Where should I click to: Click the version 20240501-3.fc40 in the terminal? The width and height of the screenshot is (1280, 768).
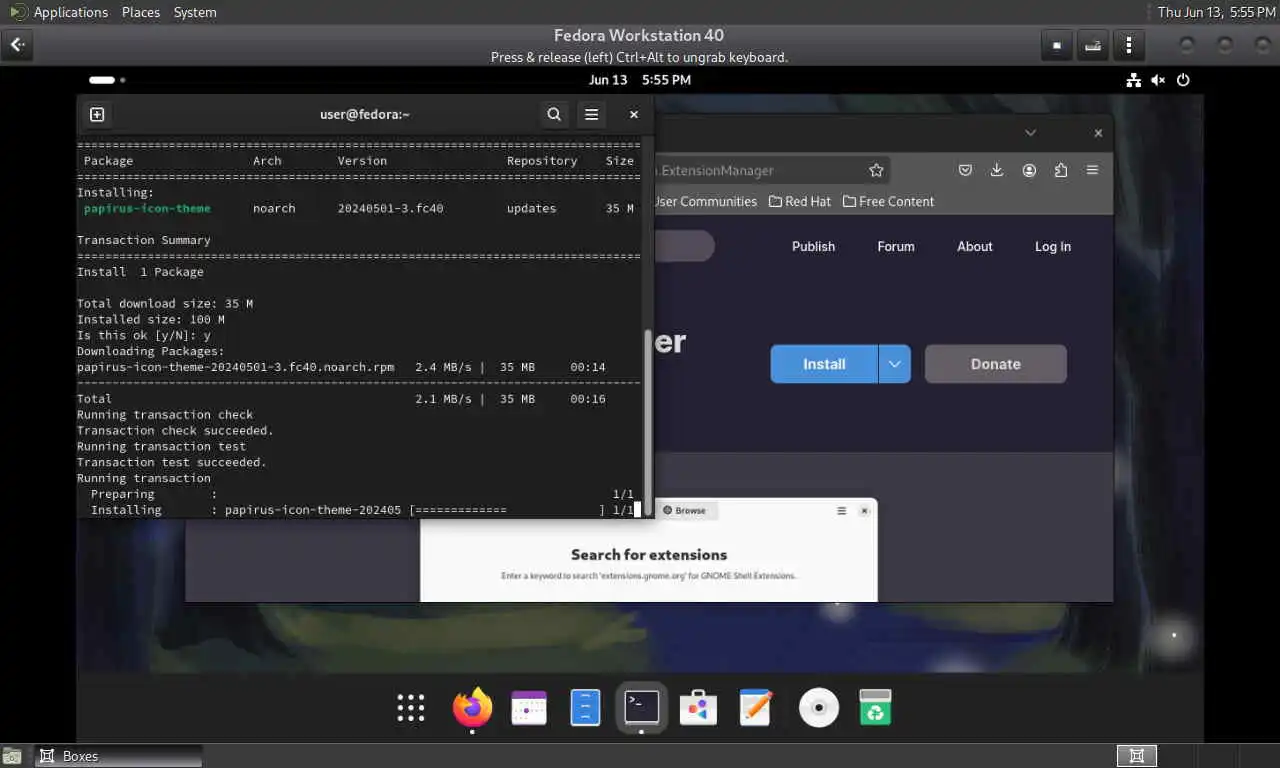coord(390,208)
